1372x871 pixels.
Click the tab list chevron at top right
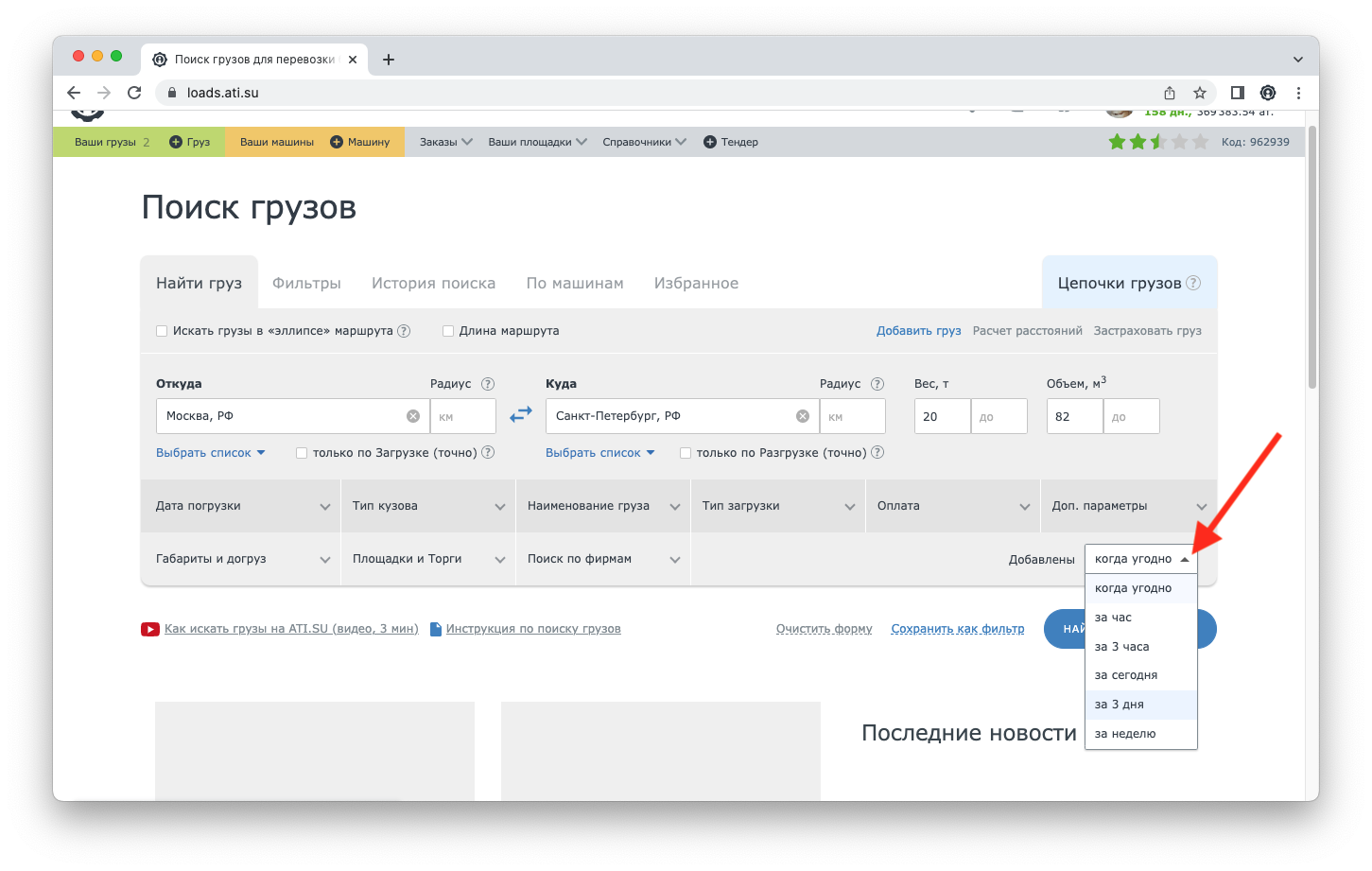coord(1298,60)
